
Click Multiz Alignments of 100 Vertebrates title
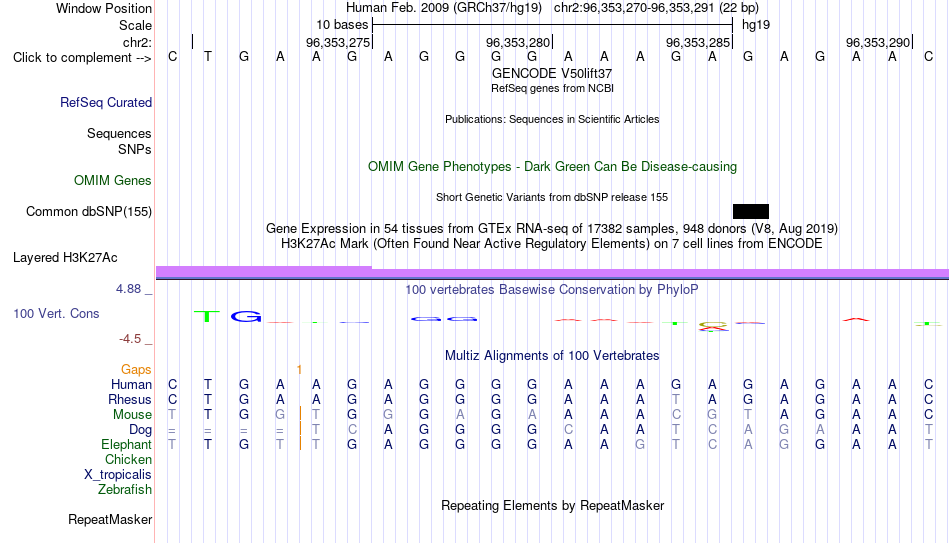tap(552, 356)
